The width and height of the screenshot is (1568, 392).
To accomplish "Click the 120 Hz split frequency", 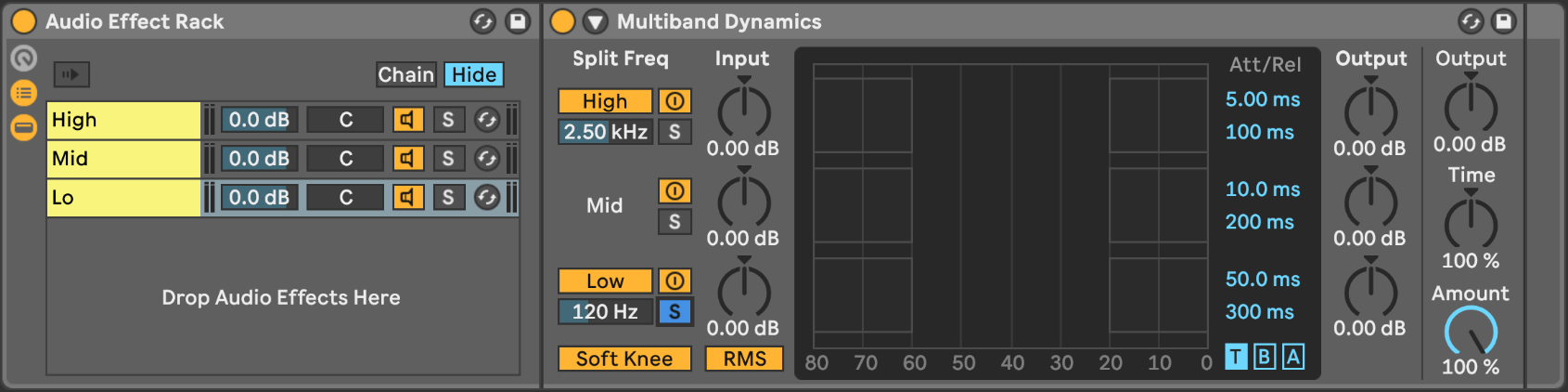I will 605,312.
